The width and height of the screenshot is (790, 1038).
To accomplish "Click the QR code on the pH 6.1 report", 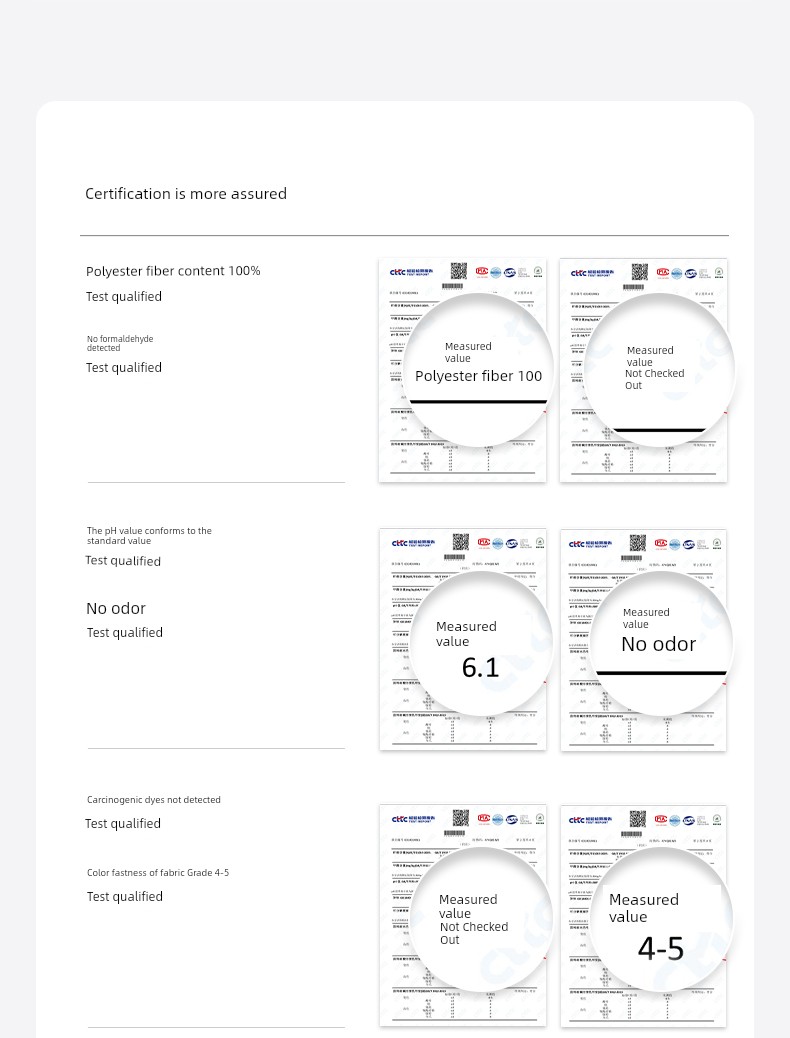I will [460, 542].
